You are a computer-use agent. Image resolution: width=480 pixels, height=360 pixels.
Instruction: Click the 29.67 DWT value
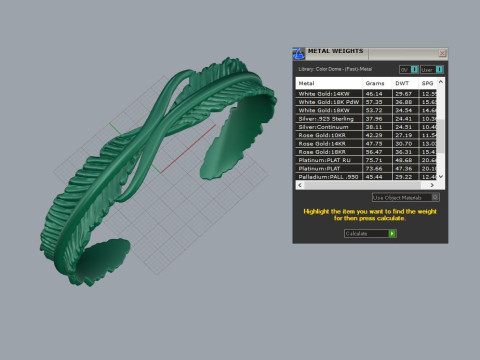click(403, 94)
